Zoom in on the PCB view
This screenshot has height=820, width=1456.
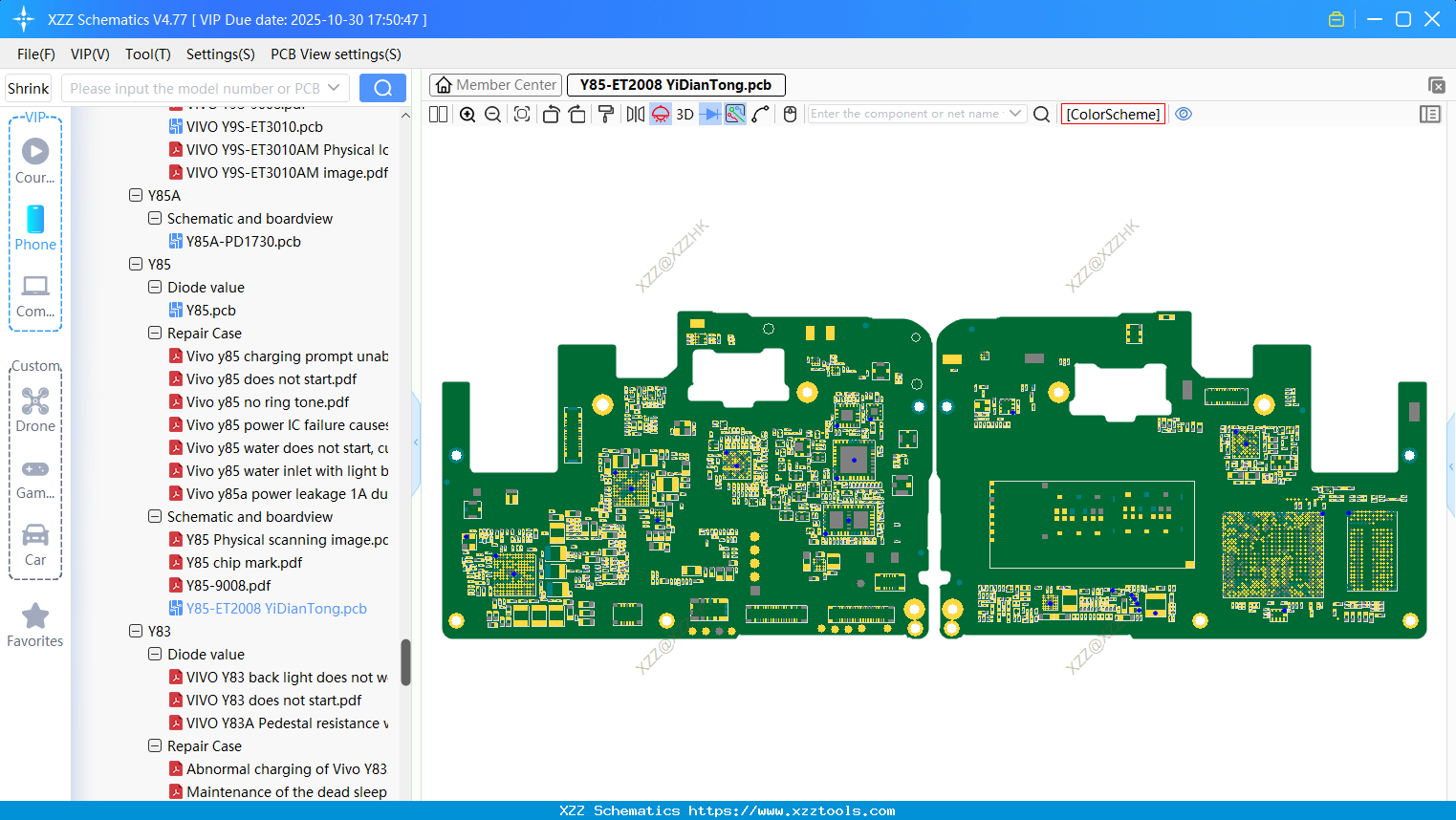coord(467,115)
